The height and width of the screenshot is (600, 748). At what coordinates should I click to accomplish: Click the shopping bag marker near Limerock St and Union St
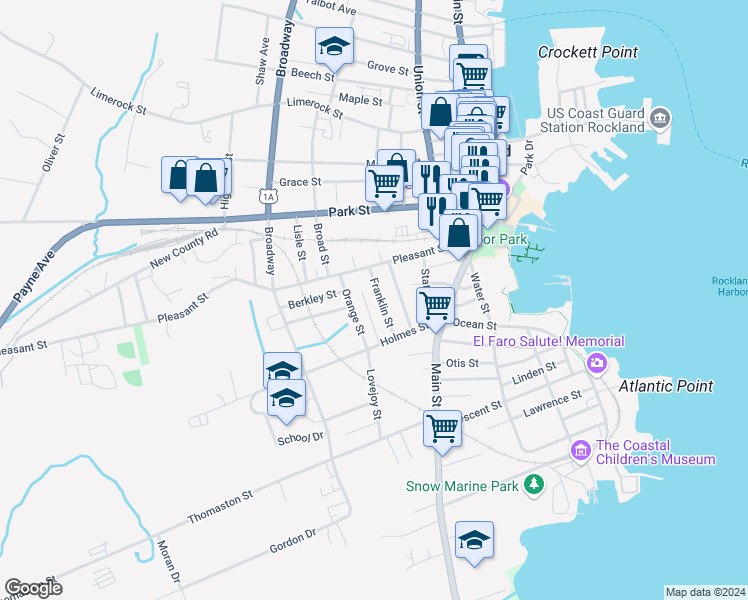(x=441, y=112)
